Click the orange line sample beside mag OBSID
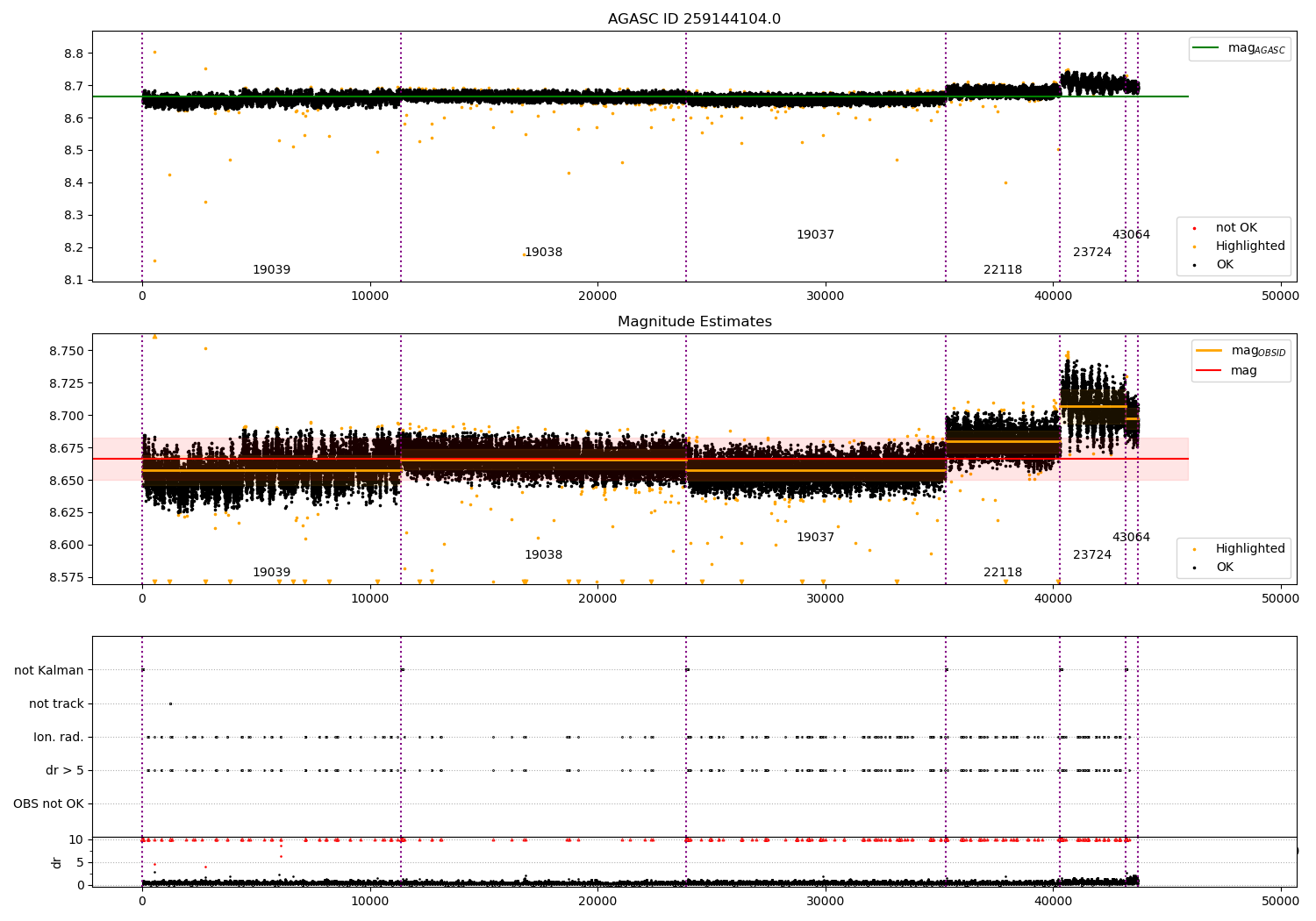Screen dimensions: 1316x921 (1209, 351)
